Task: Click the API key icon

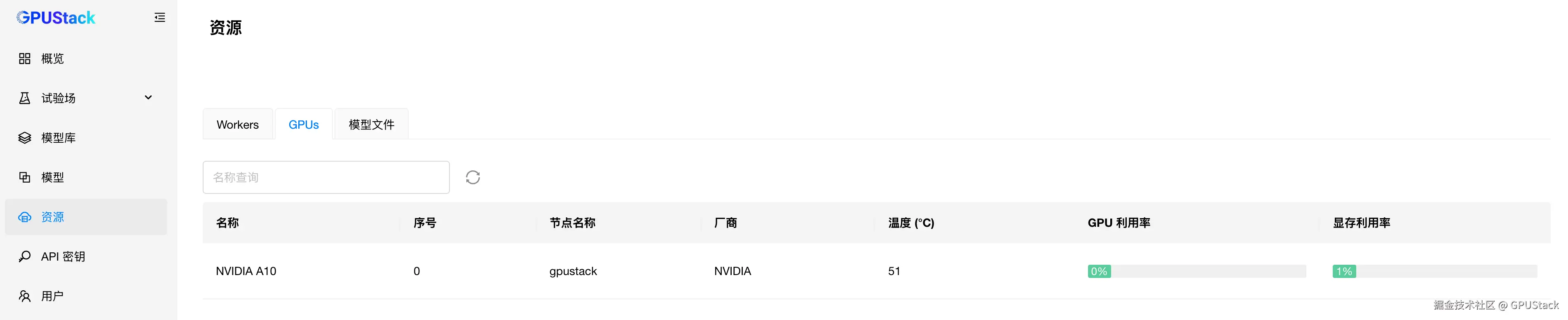Action: pos(24,256)
